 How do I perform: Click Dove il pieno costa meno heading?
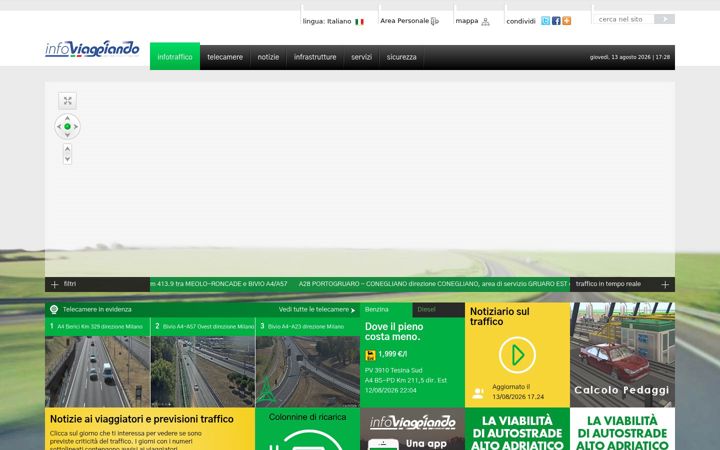(x=394, y=332)
